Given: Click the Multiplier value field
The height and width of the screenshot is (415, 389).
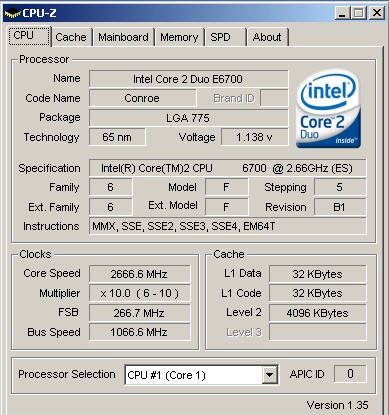Looking at the screenshot, I should pyautogui.click(x=139, y=293).
